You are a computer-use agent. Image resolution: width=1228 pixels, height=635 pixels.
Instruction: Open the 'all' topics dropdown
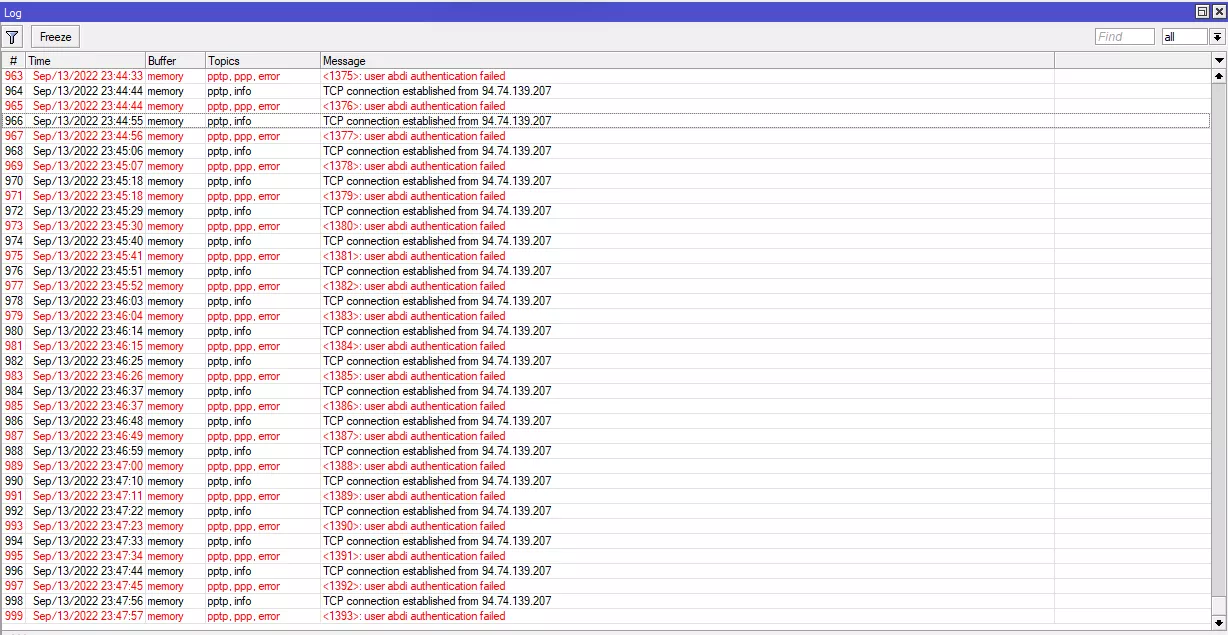pos(1185,37)
